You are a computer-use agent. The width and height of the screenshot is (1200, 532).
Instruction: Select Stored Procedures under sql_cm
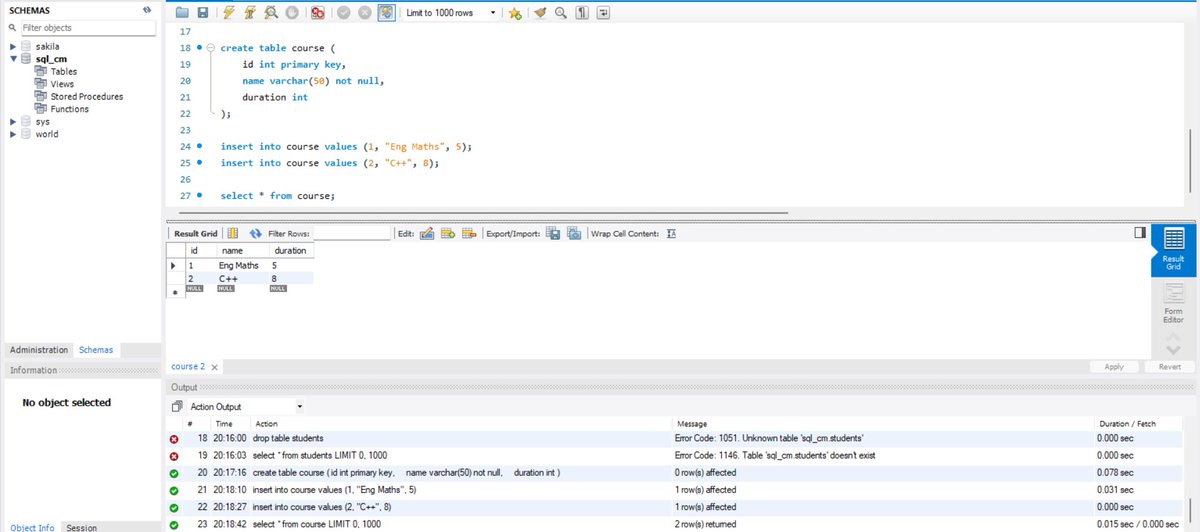coord(86,96)
